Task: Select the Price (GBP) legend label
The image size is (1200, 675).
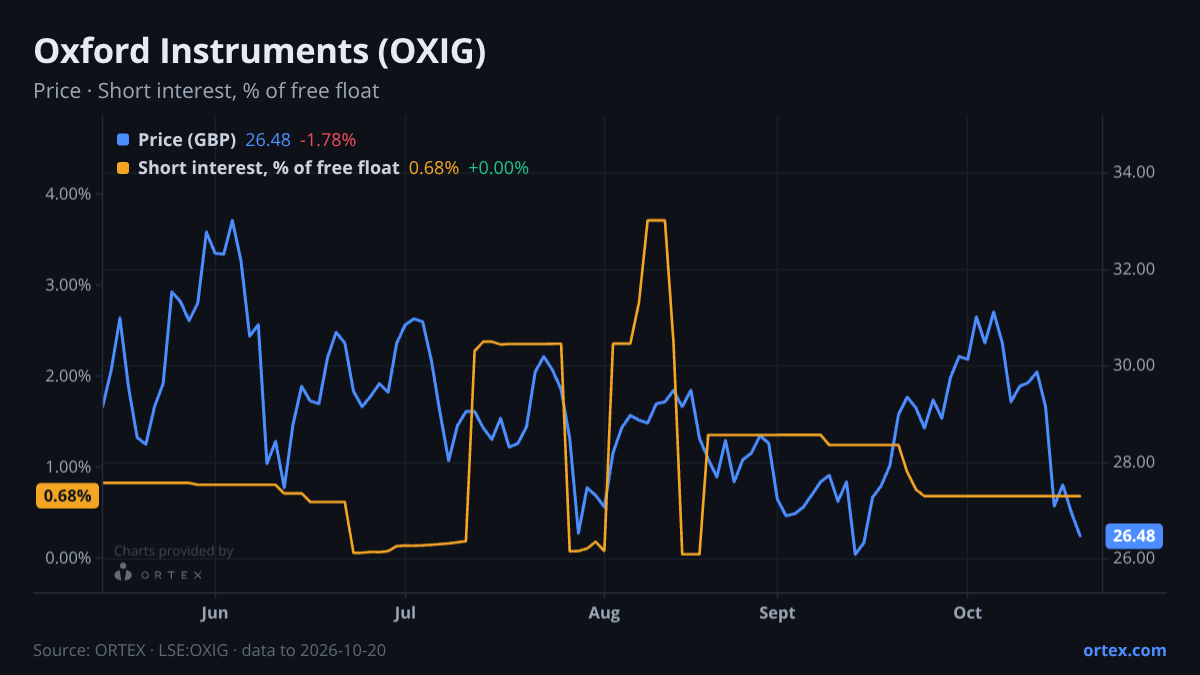Action: coord(187,139)
